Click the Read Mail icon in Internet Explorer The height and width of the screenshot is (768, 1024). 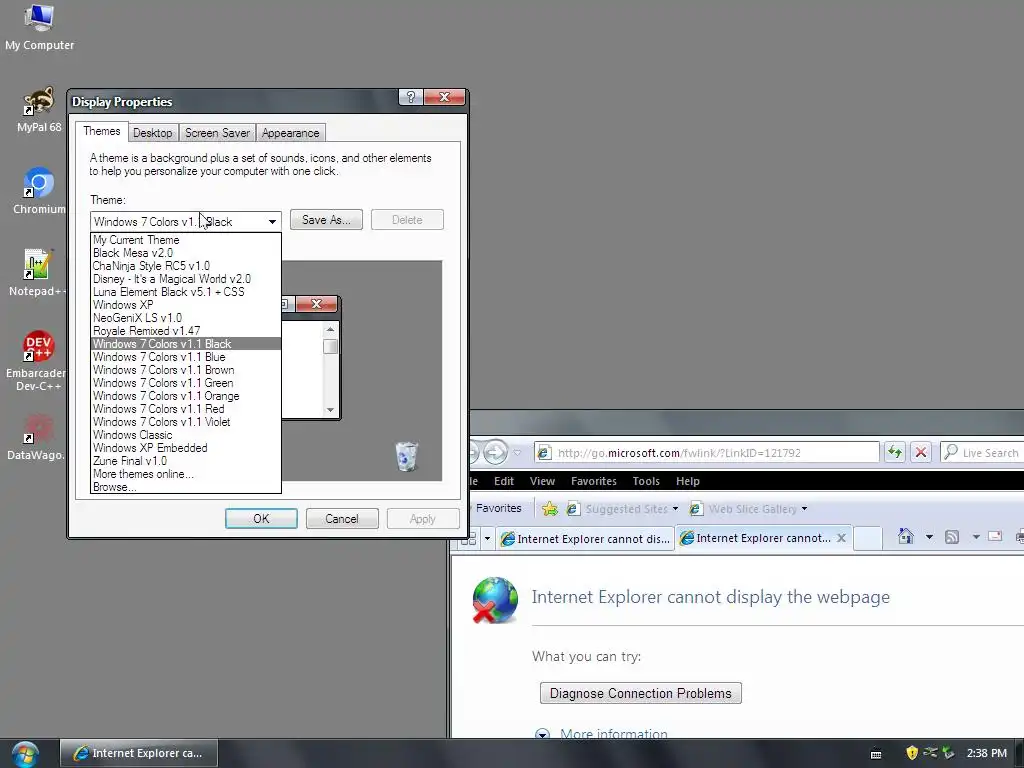click(995, 537)
